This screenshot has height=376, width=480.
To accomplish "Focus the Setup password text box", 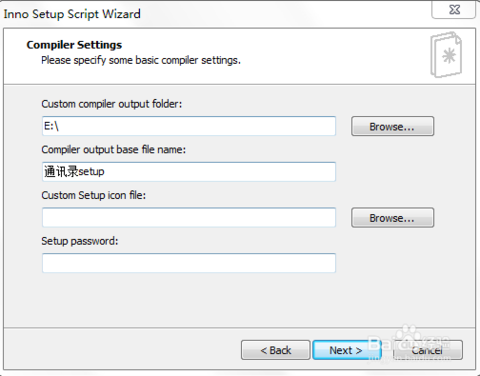I will click(189, 263).
